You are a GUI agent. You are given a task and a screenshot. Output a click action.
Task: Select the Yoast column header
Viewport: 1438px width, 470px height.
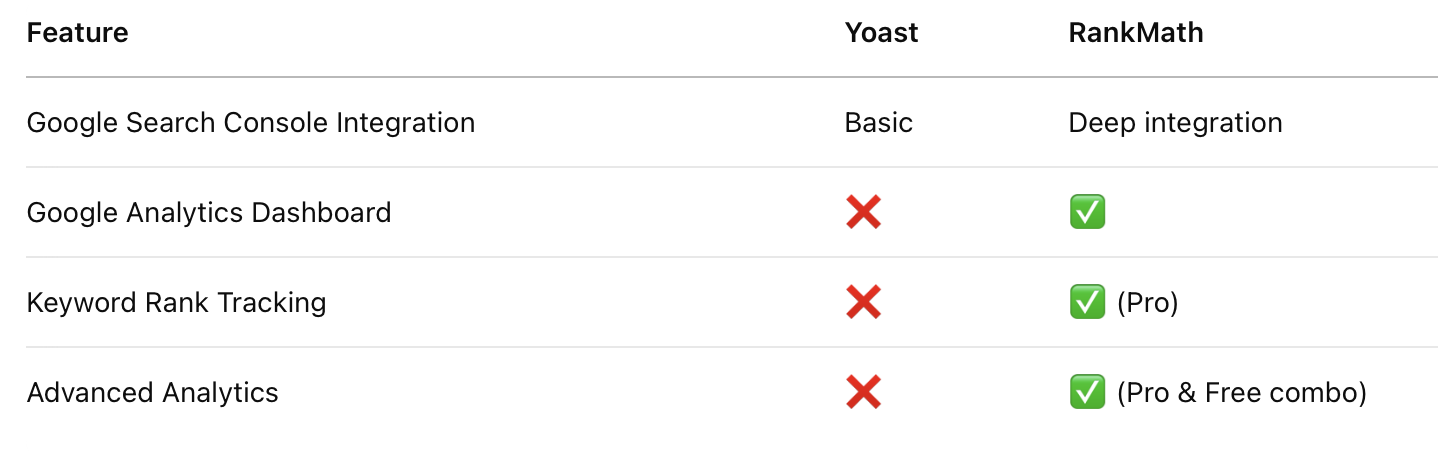[x=882, y=33]
